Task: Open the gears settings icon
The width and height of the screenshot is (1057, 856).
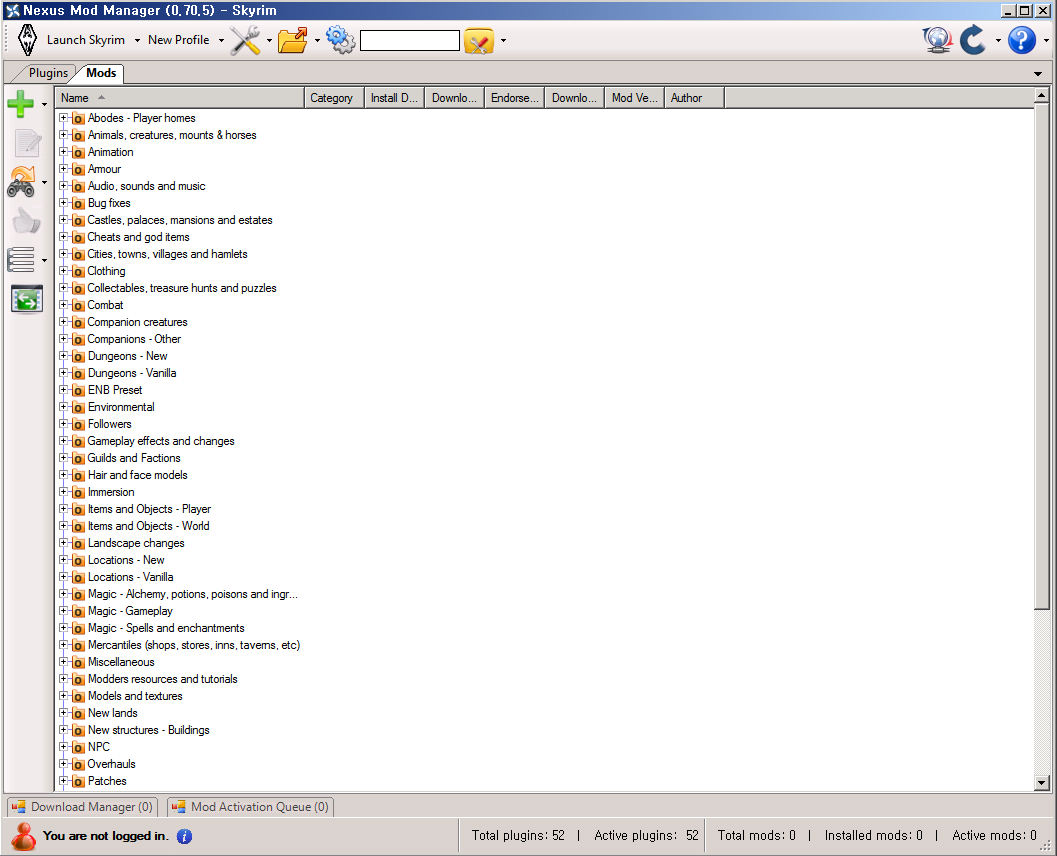Action: (x=340, y=40)
